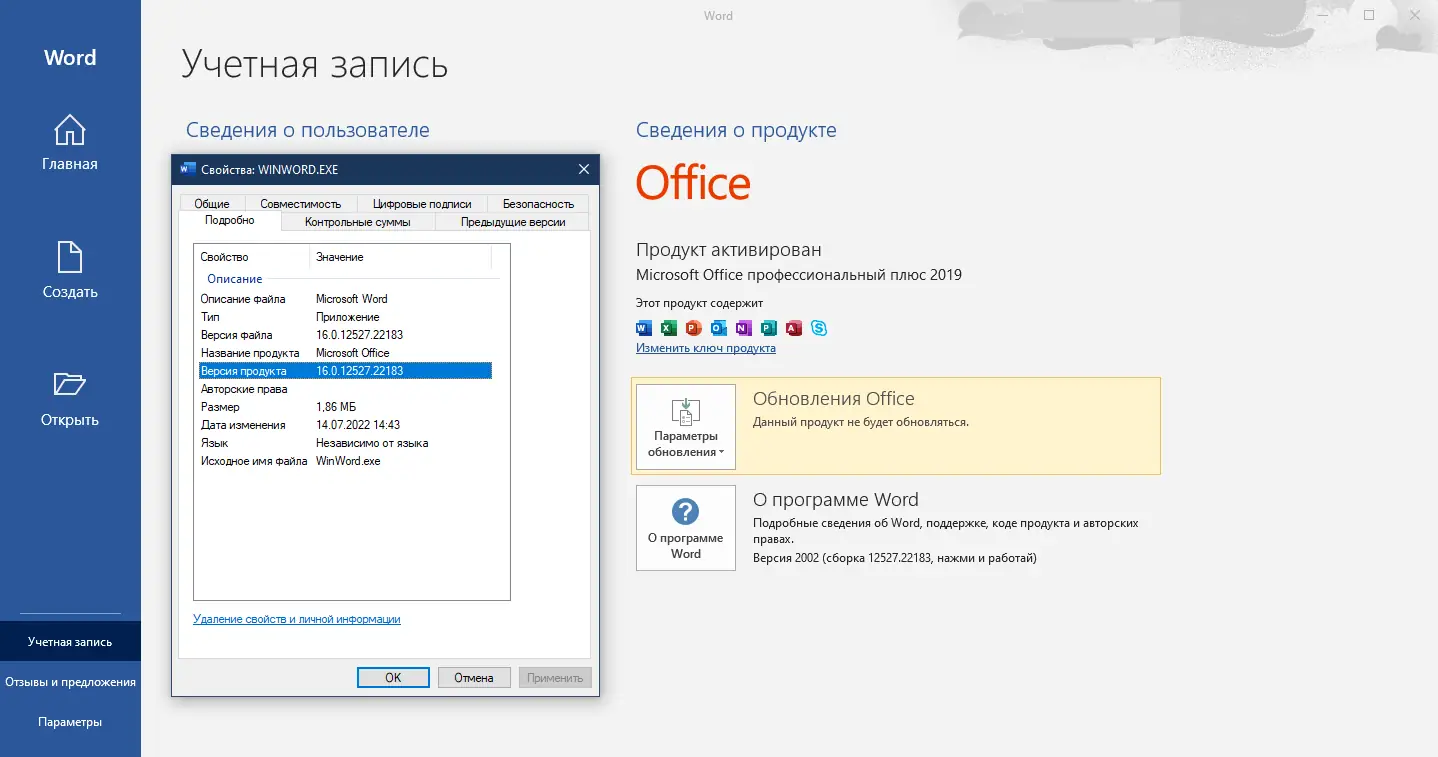Open the Цифровые подписи tab
The image size is (1438, 757).
422,204
